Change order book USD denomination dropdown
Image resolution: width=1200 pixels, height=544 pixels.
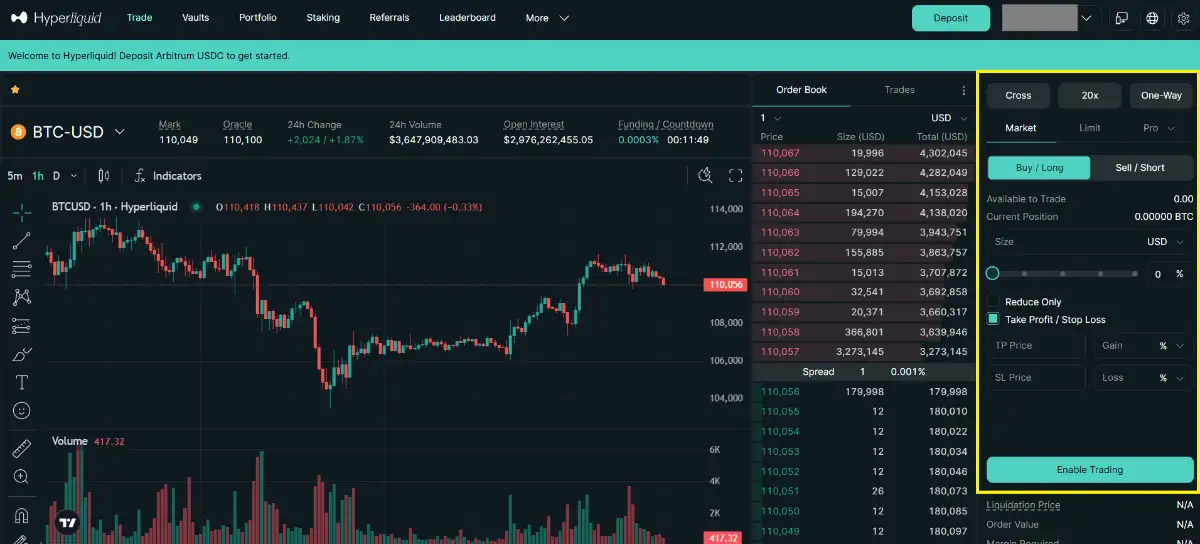coord(948,118)
